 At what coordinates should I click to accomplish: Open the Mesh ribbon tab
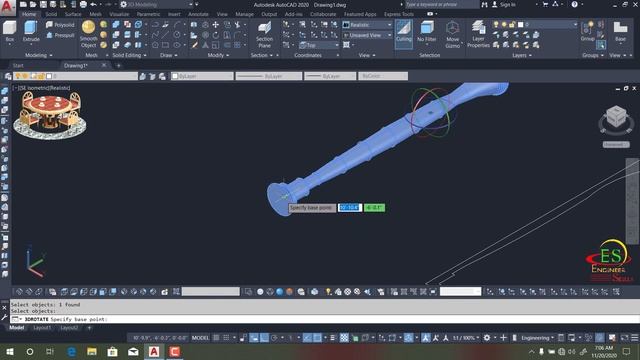(96, 14)
